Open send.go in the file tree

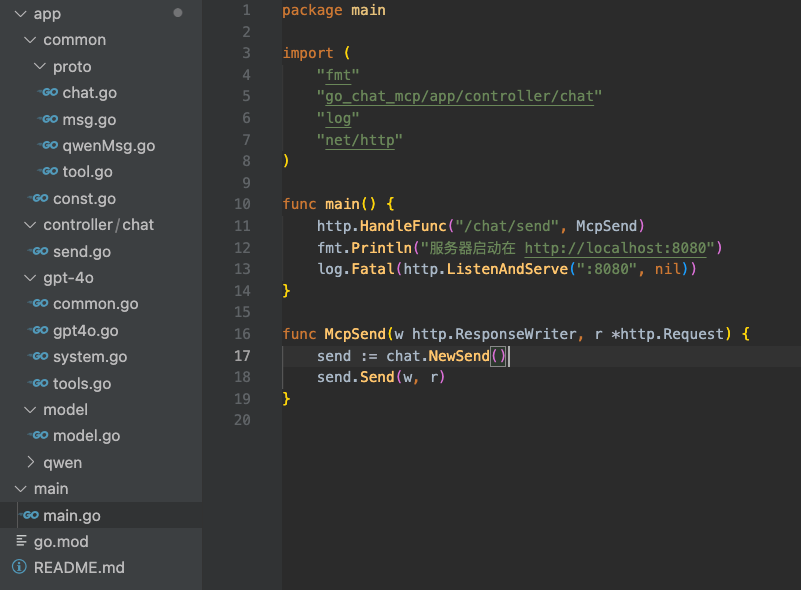(82, 252)
